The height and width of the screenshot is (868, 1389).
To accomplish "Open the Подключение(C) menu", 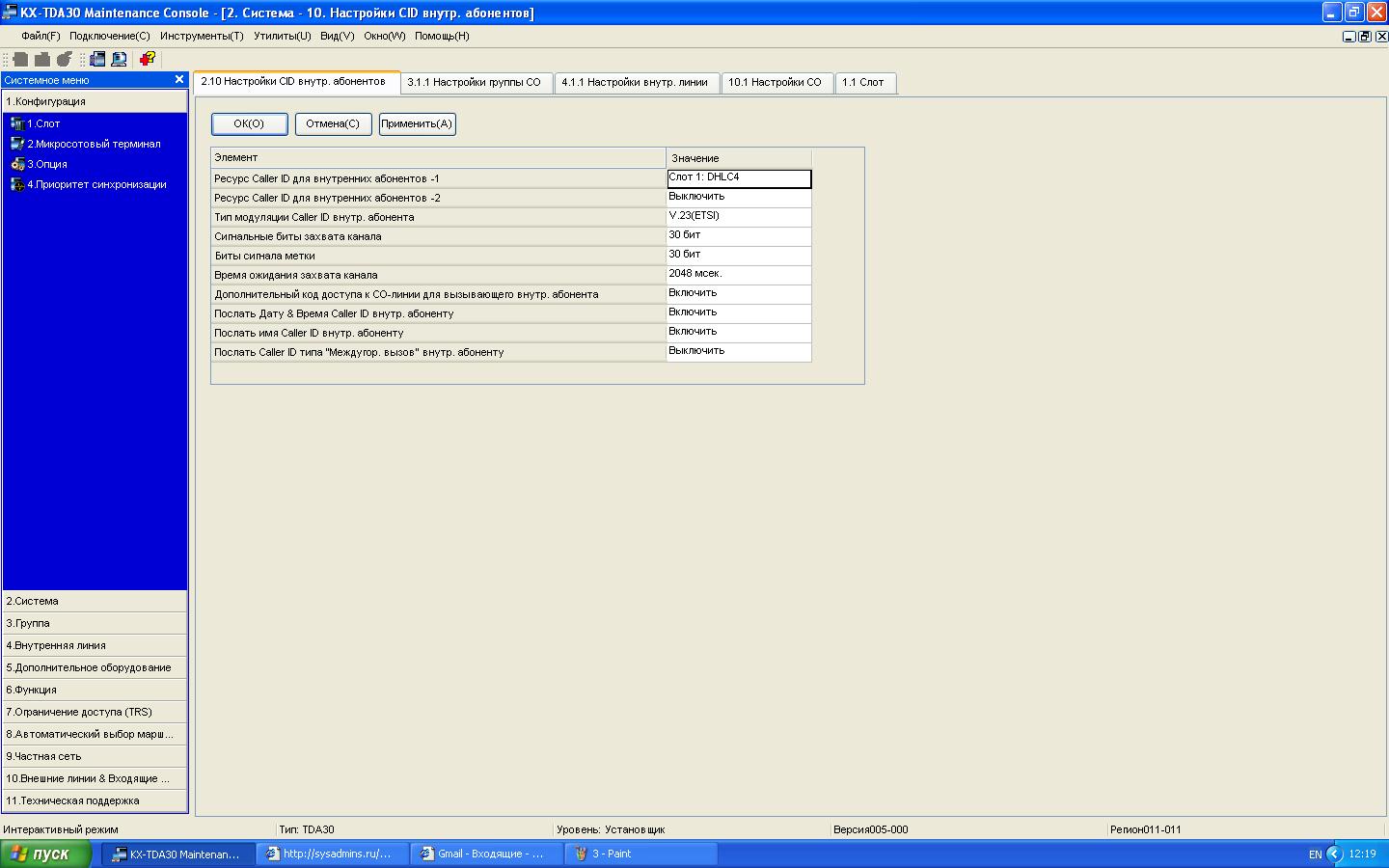I will (110, 36).
